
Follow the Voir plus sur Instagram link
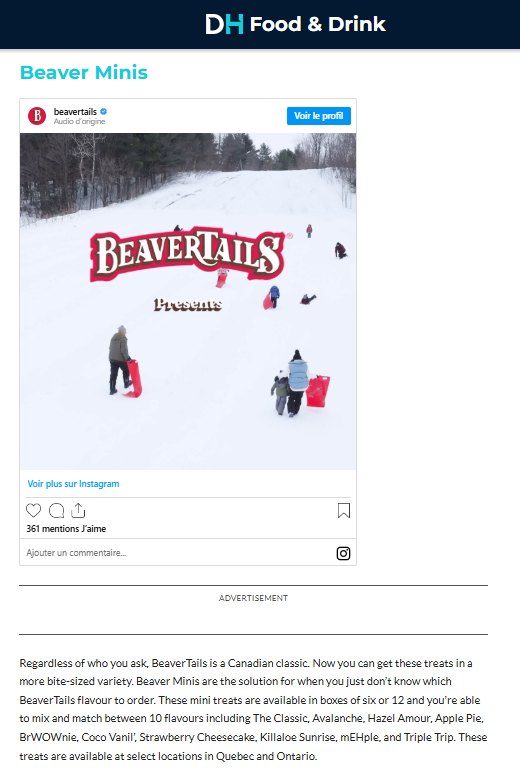point(73,483)
